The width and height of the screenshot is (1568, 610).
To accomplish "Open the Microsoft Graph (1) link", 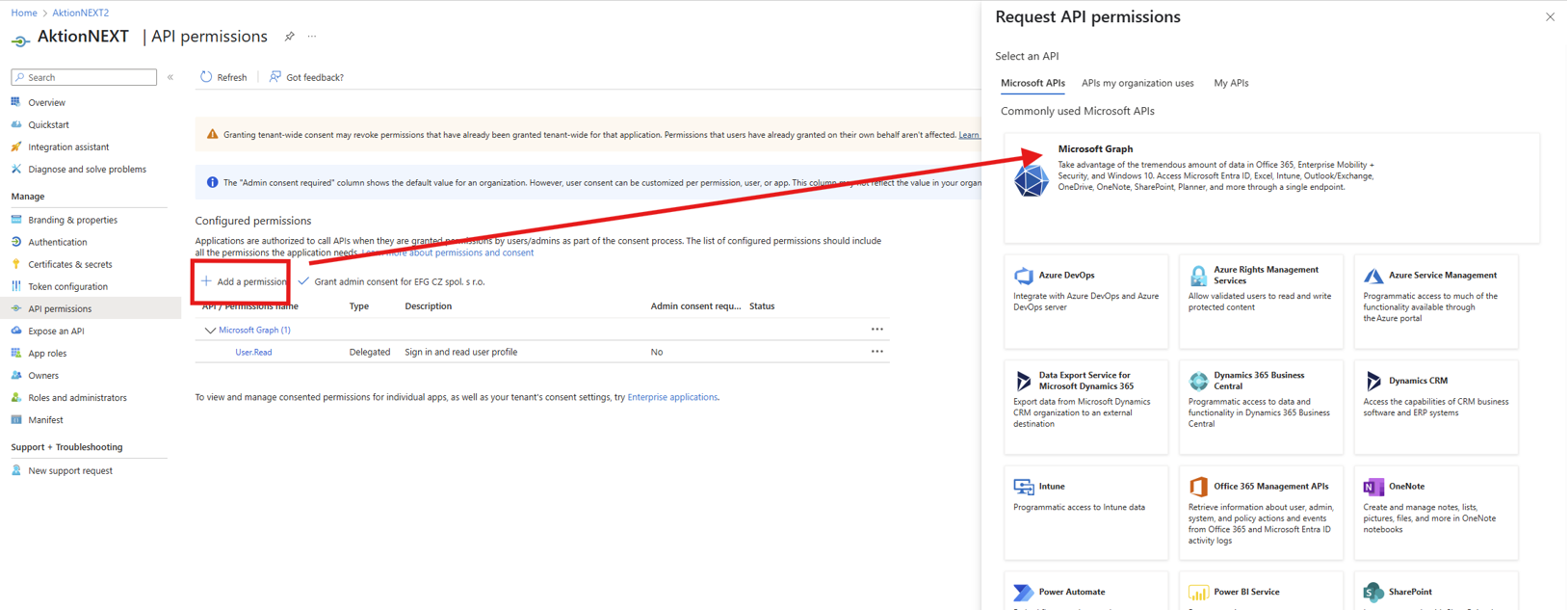I will coord(254,330).
